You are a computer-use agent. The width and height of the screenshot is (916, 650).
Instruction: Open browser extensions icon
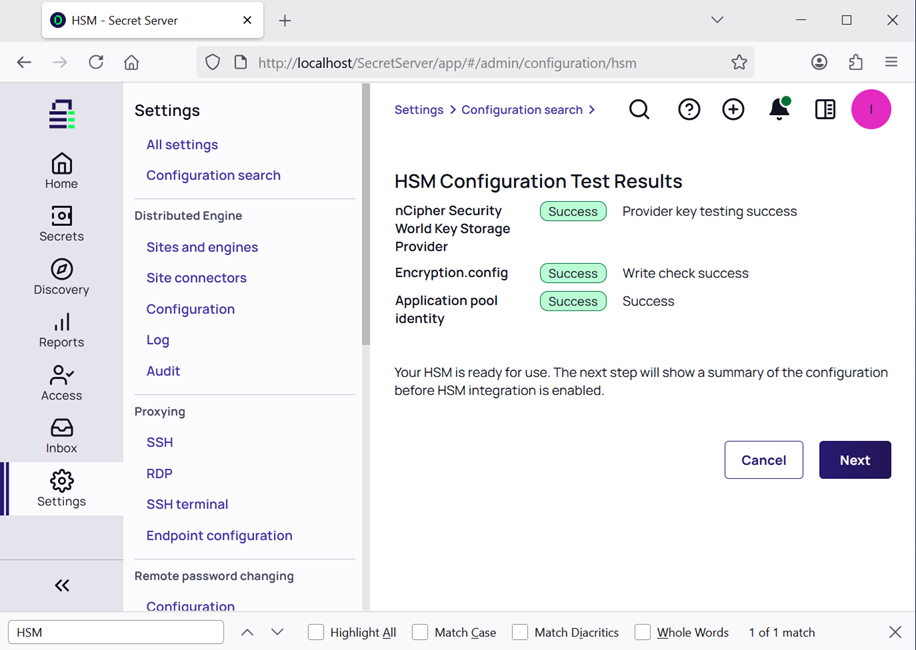point(855,62)
